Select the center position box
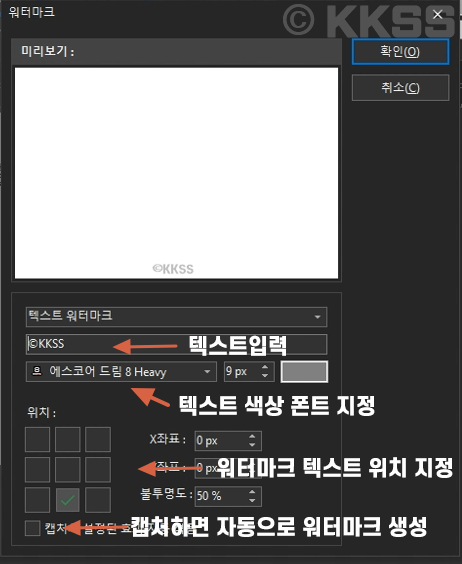 (x=68, y=469)
